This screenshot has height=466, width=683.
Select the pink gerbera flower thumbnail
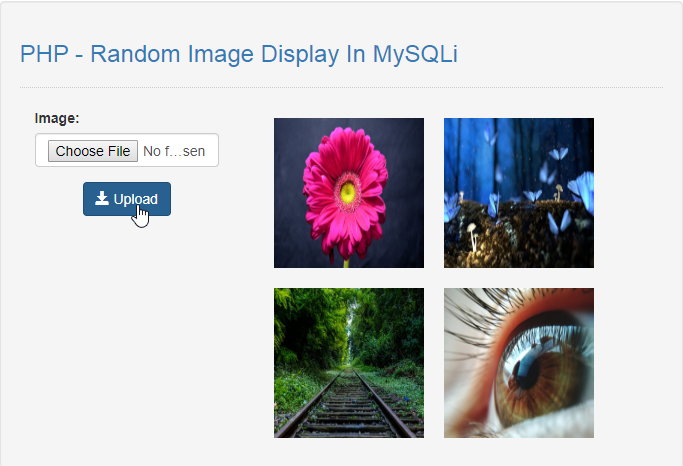click(349, 193)
